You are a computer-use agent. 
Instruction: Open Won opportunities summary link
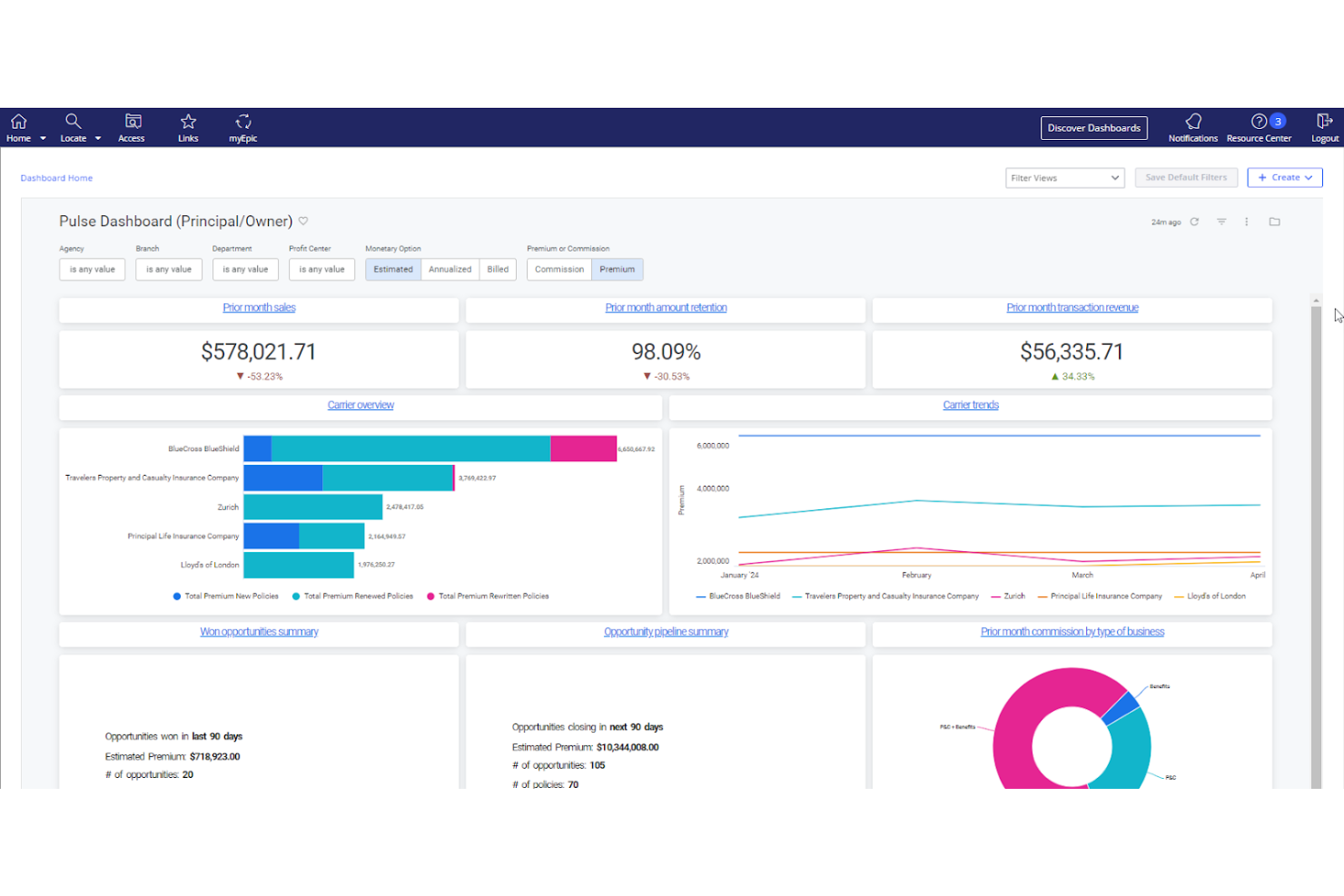coord(259,632)
